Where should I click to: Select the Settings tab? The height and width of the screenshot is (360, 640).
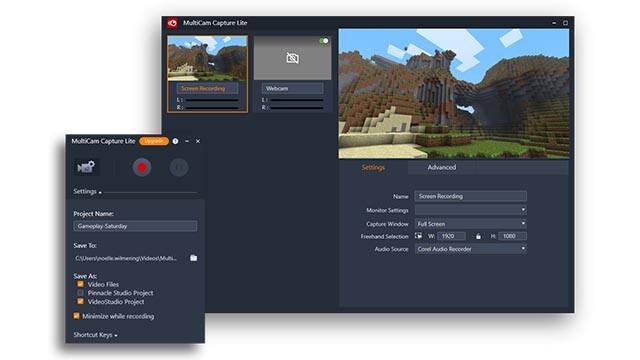pos(373,167)
